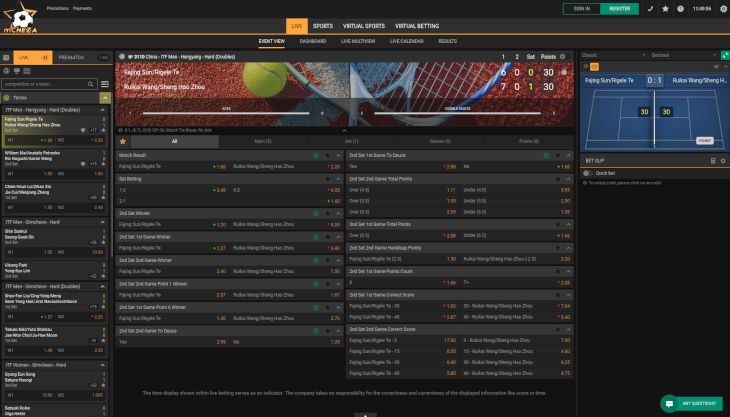
Task: Open the Payments link
Action: pyautogui.click(x=82, y=8)
